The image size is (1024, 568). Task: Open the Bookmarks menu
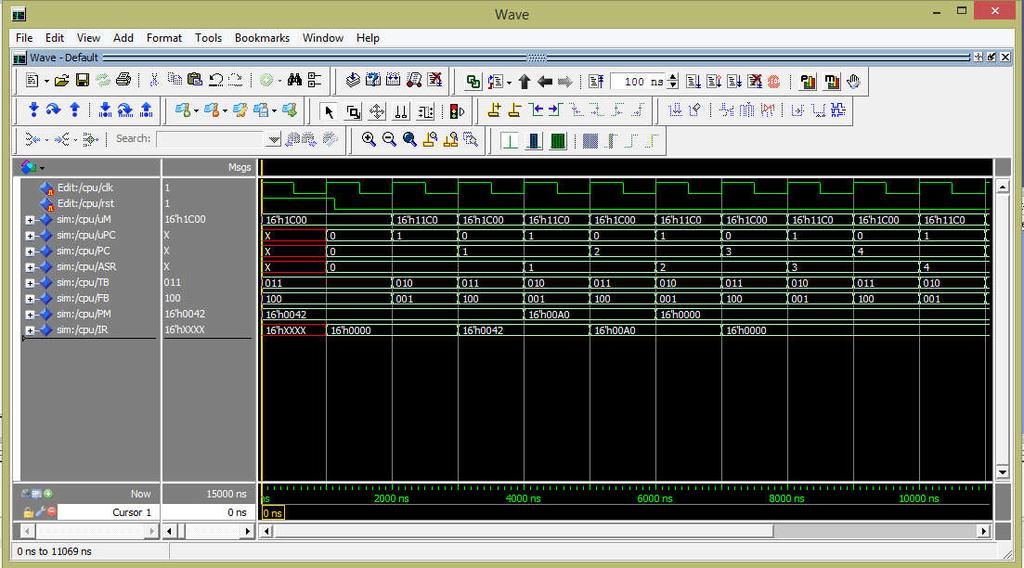tap(262, 38)
